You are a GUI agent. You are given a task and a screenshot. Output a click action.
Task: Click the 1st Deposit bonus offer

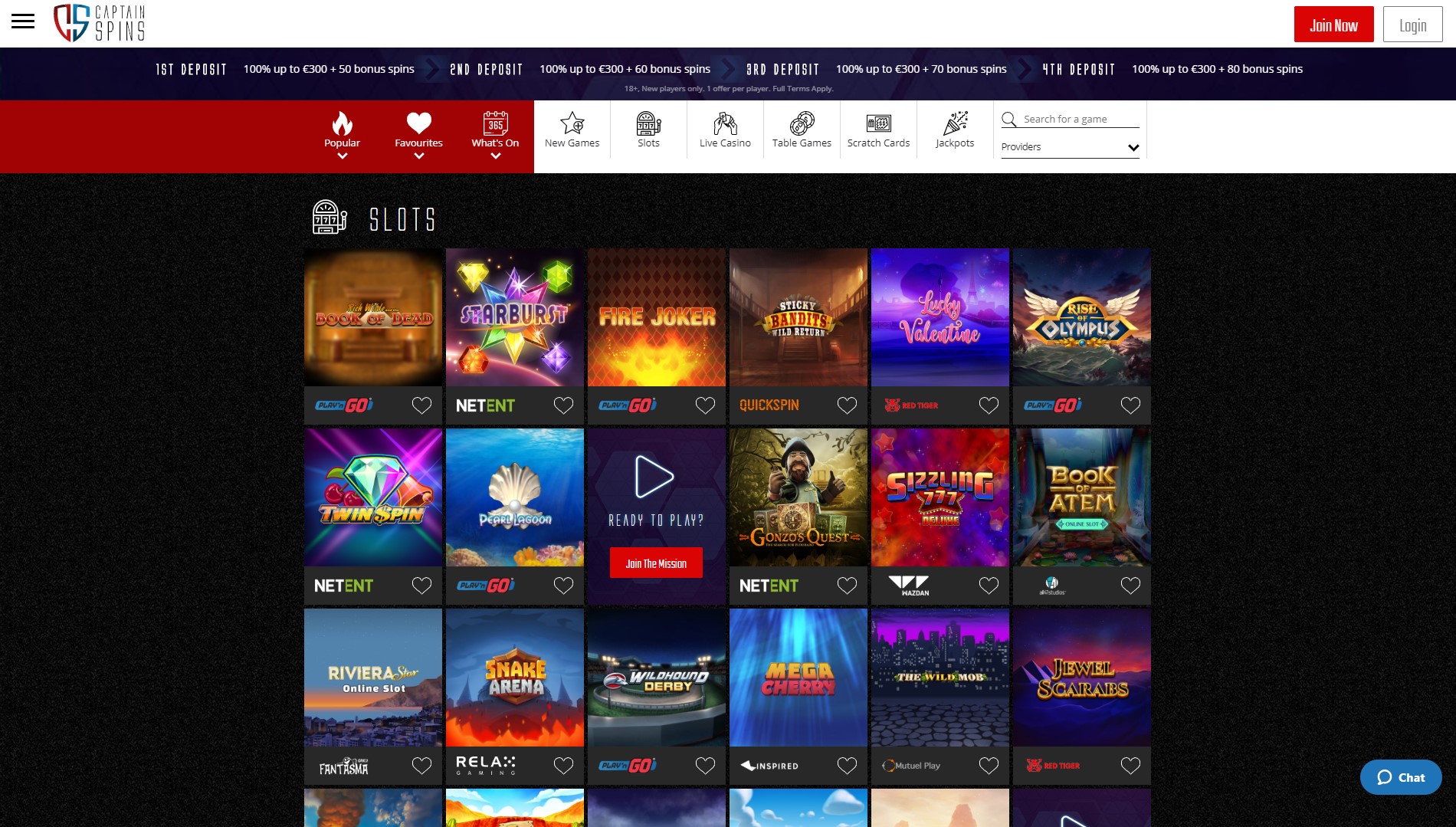285,69
